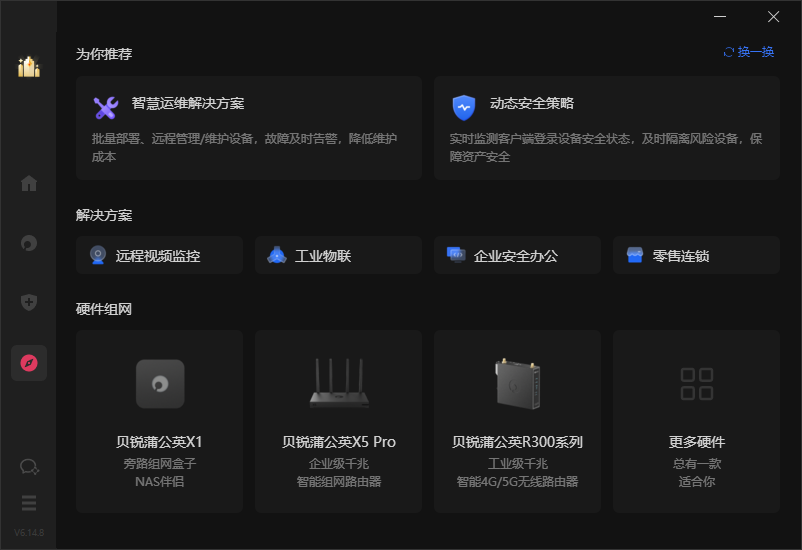This screenshot has width=802, height=550.
Task: Open the chat feedback icon in sidebar
Action: point(29,467)
